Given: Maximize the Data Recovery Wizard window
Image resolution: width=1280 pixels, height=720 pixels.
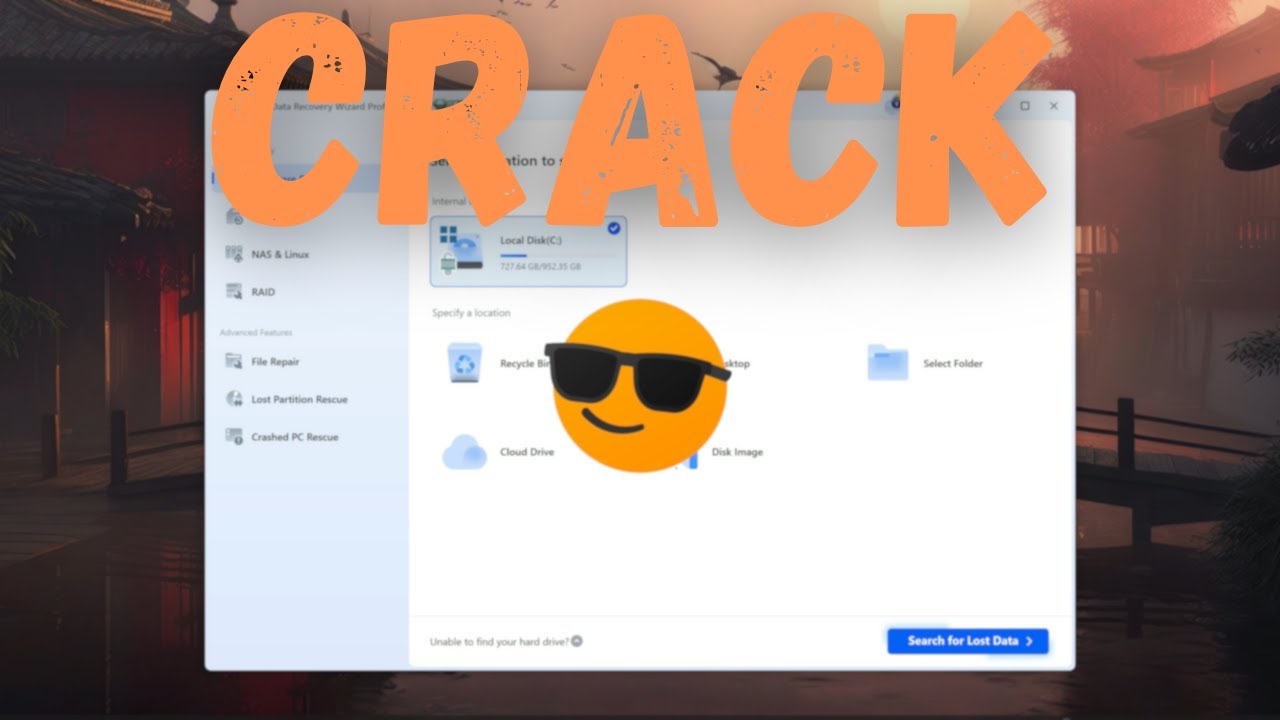Looking at the screenshot, I should tap(1025, 105).
